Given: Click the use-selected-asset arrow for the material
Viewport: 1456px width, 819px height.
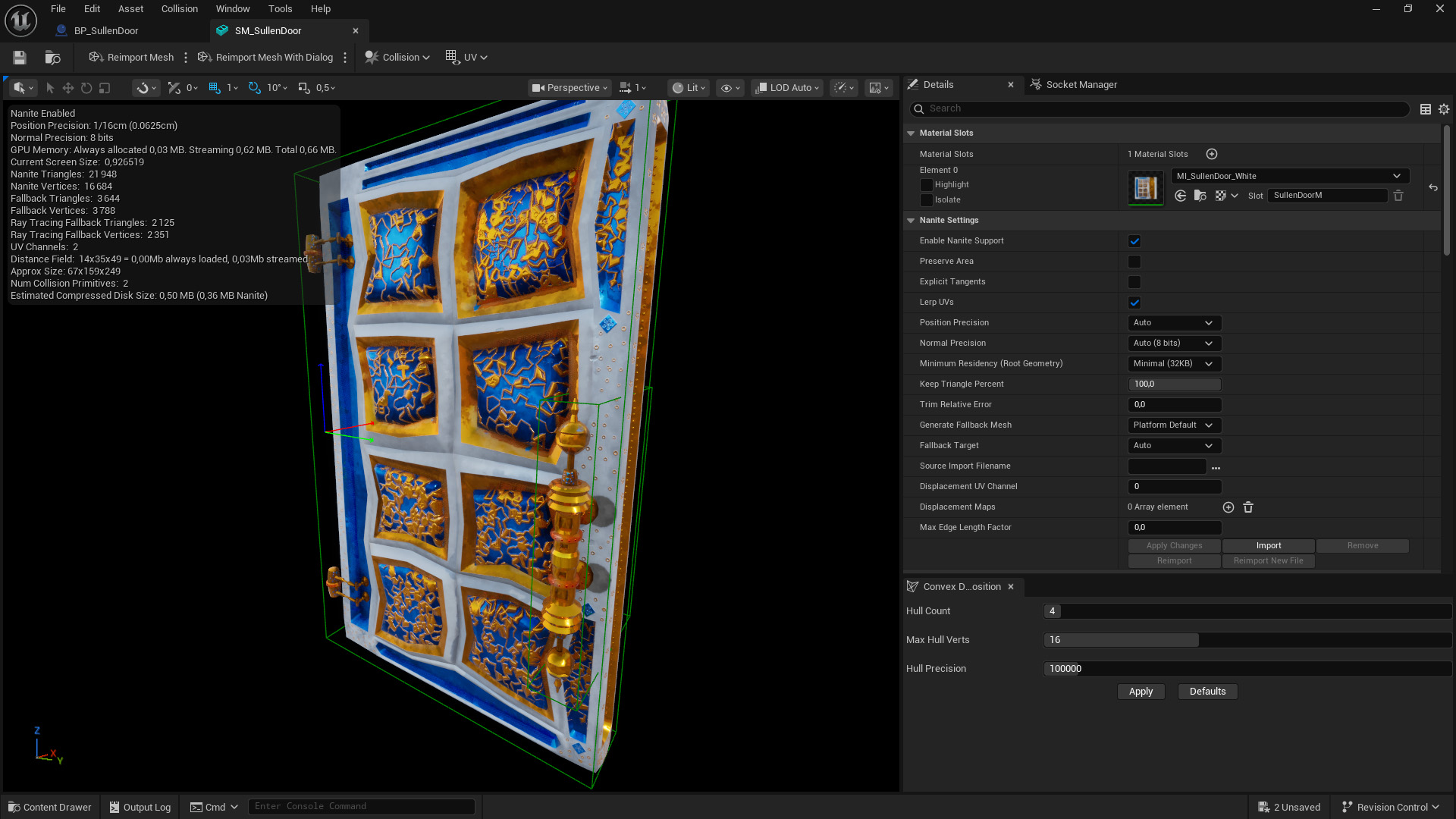Looking at the screenshot, I should pos(1181,195).
